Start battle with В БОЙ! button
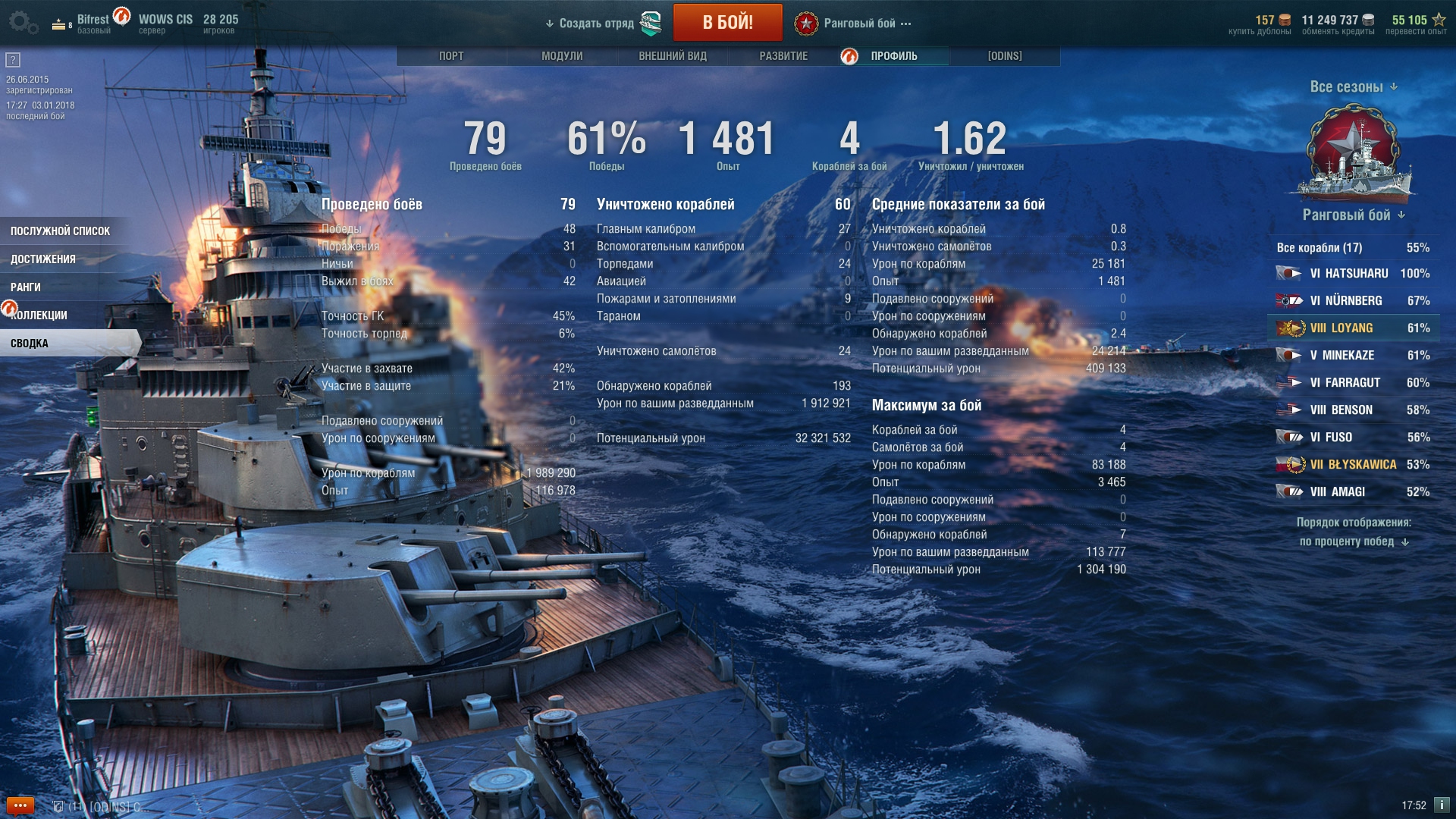 (x=727, y=23)
